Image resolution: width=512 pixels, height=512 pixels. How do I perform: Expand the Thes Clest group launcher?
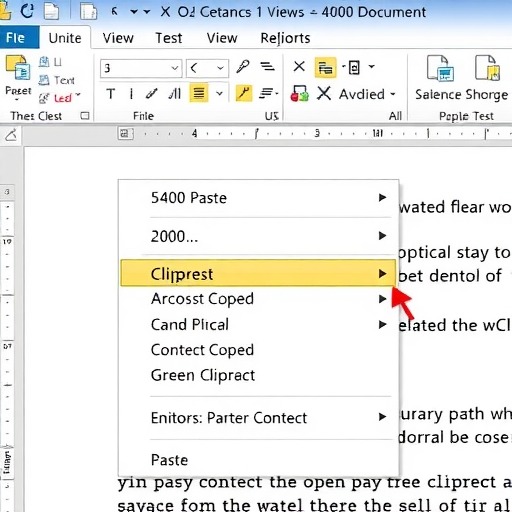[85, 116]
